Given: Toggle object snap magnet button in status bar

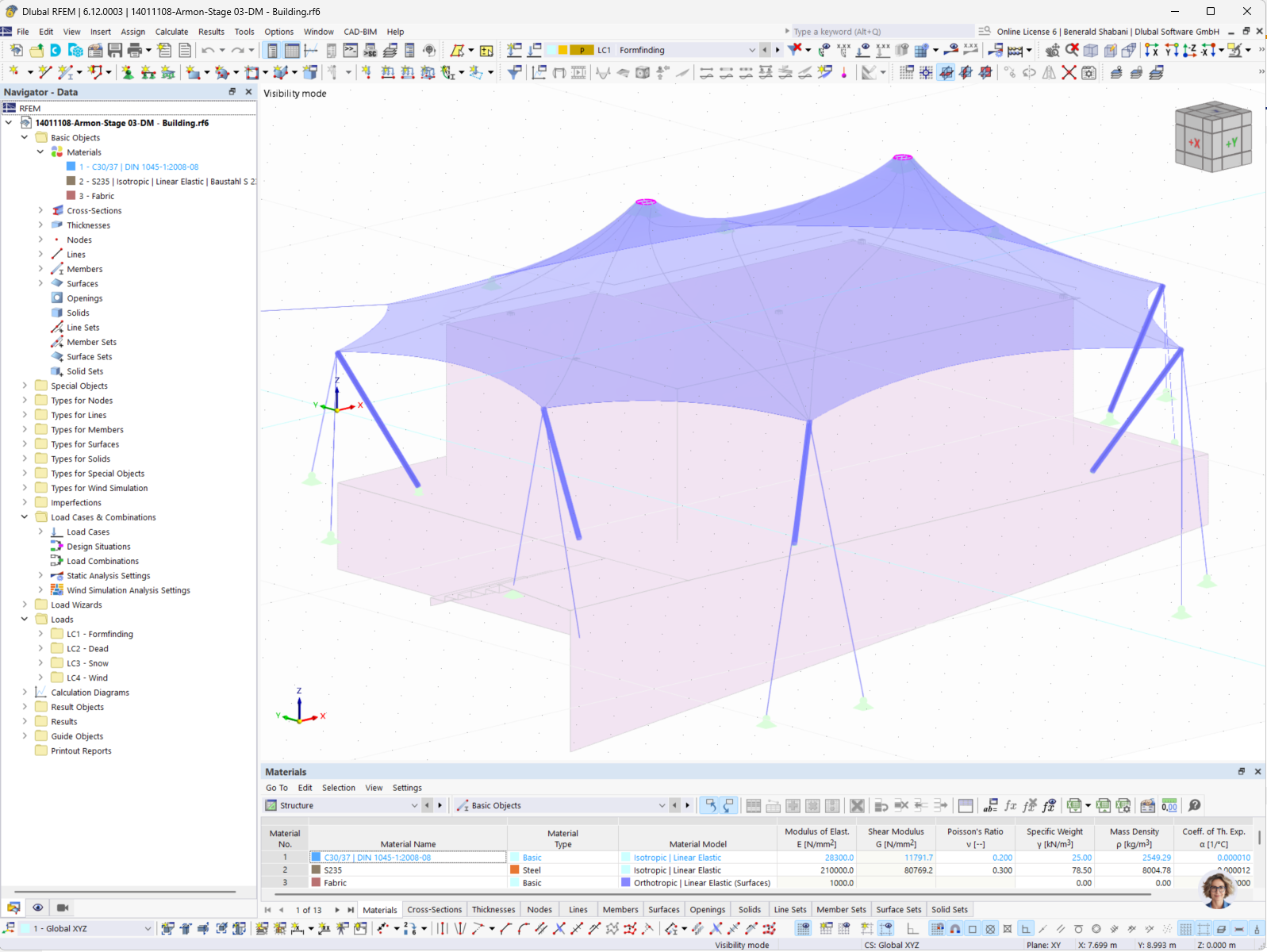Looking at the screenshot, I should pyautogui.click(x=955, y=929).
